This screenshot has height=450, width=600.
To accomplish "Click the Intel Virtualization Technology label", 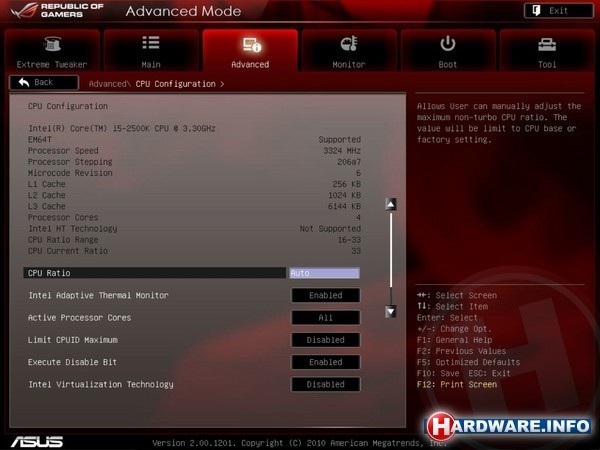I will click(101, 384).
